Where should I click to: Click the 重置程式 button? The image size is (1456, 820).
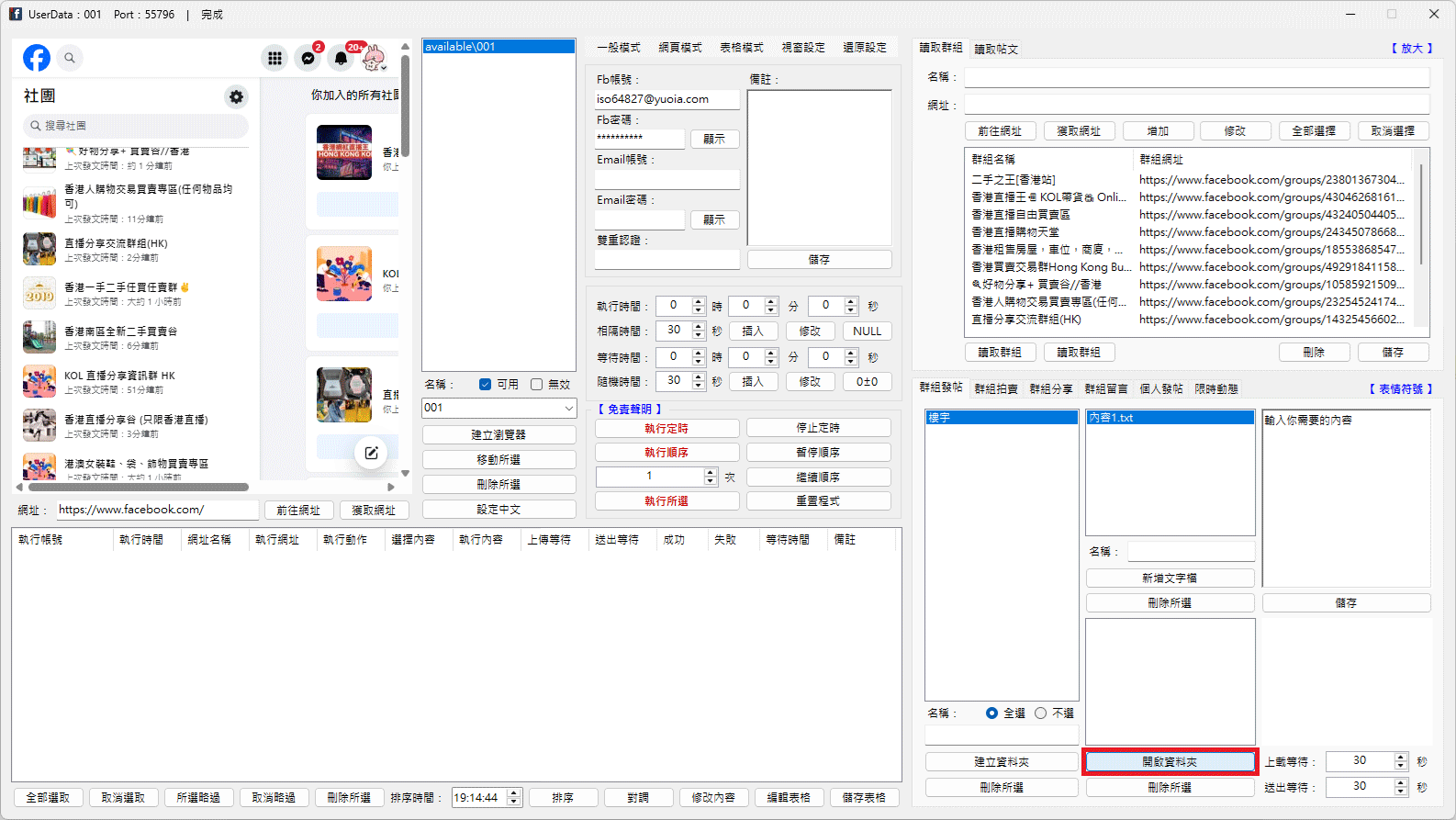pyautogui.click(x=818, y=501)
